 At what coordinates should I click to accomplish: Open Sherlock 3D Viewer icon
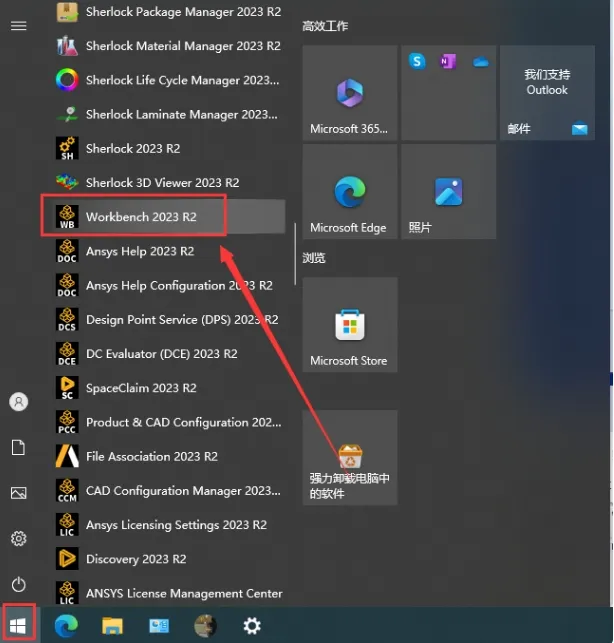click(67, 182)
